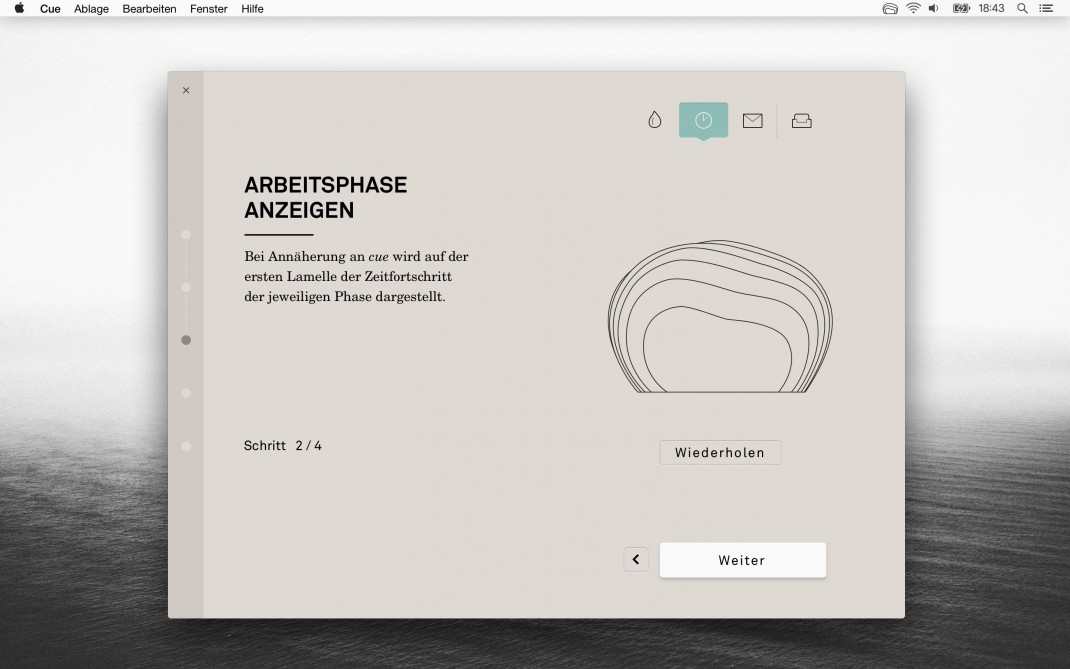Click the volume speaker icon
The width and height of the screenshot is (1070, 669).
934,8
